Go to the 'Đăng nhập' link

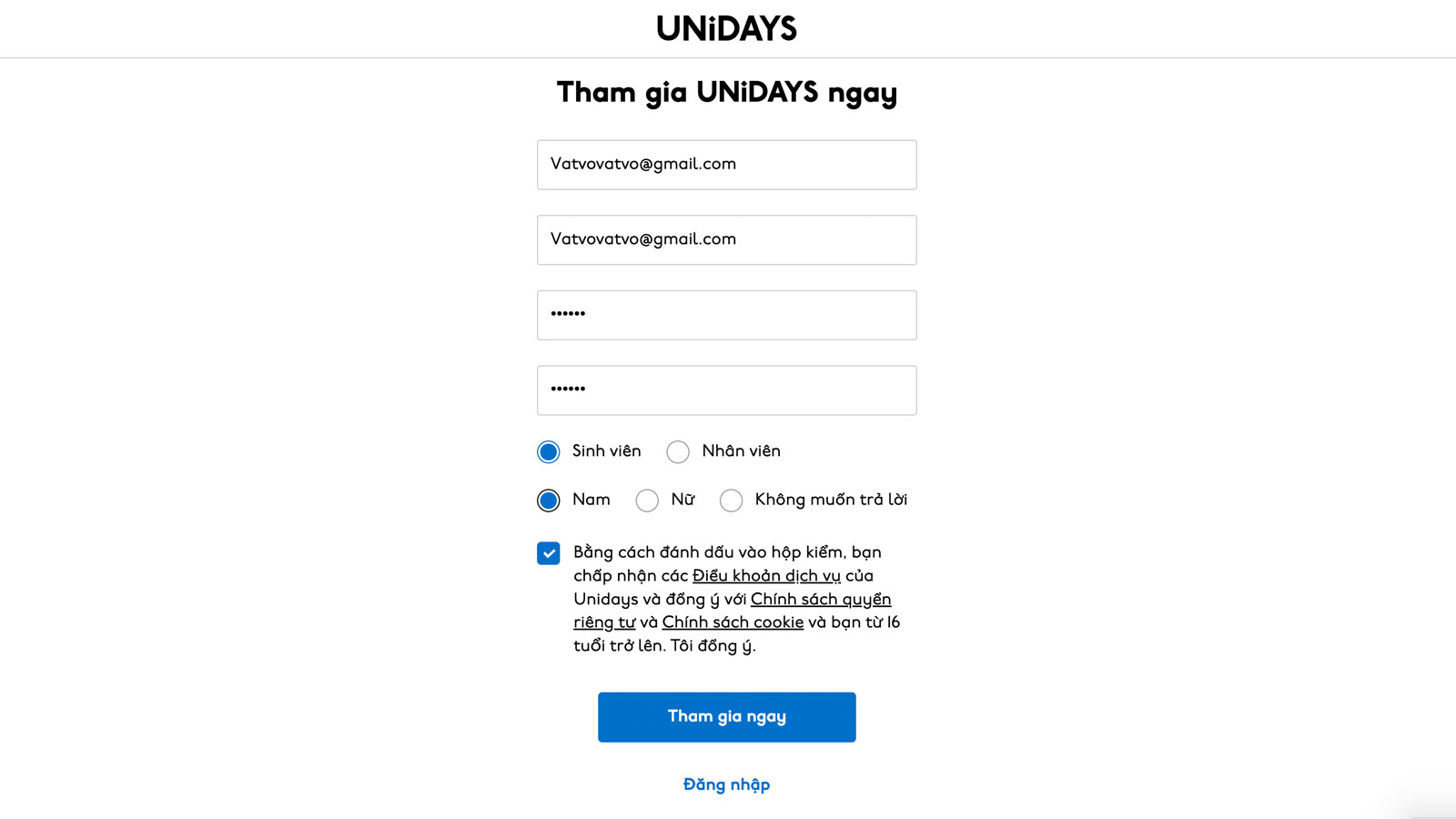[726, 785]
